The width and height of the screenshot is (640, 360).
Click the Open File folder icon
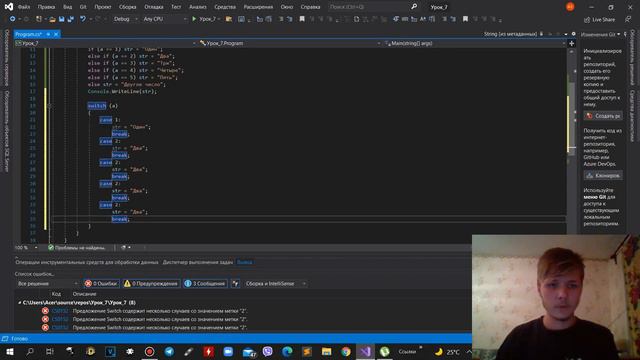52,19
